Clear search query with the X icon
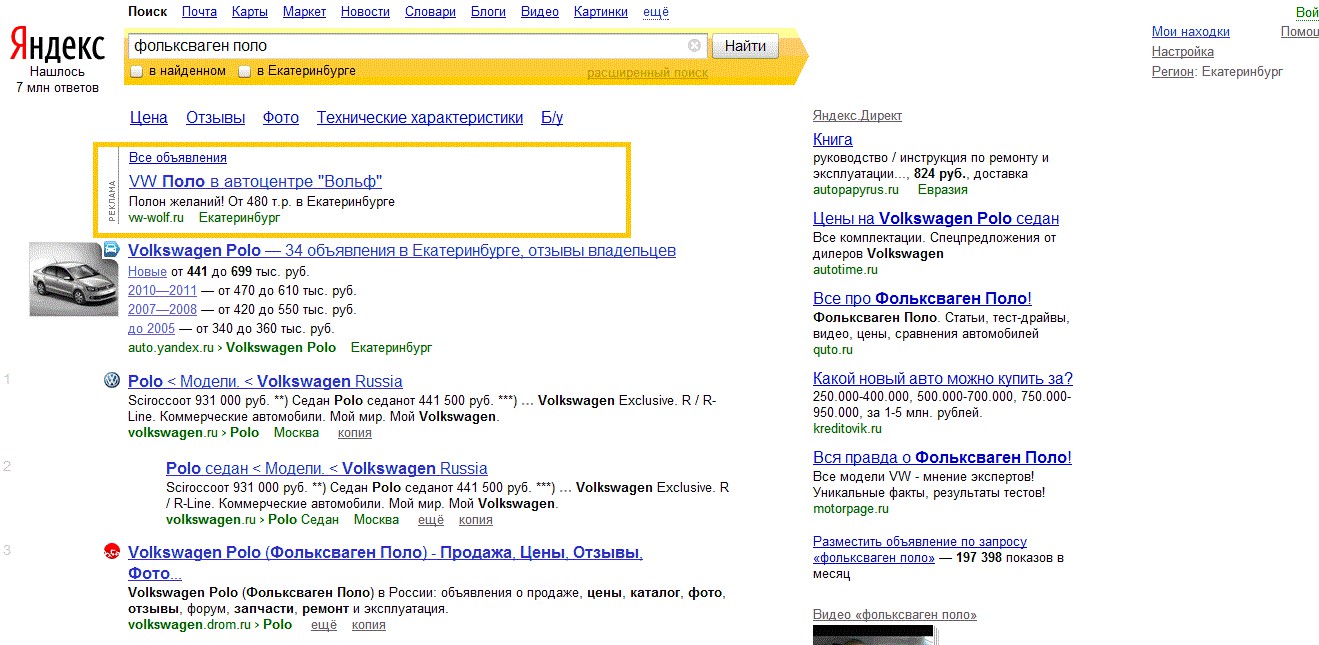The image size is (1319, 645). click(x=695, y=46)
